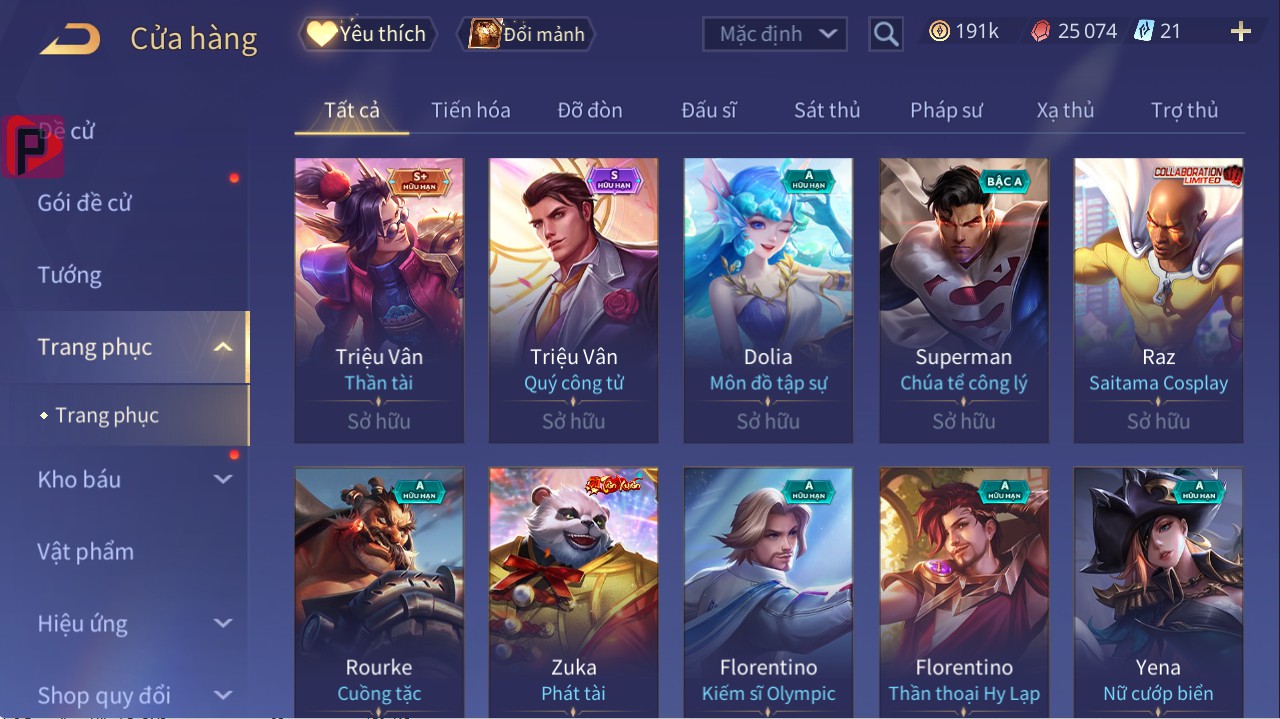This screenshot has width=1280, height=719.
Task: Select Raz Saitama Cosplay skin card
Action: click(x=1158, y=300)
